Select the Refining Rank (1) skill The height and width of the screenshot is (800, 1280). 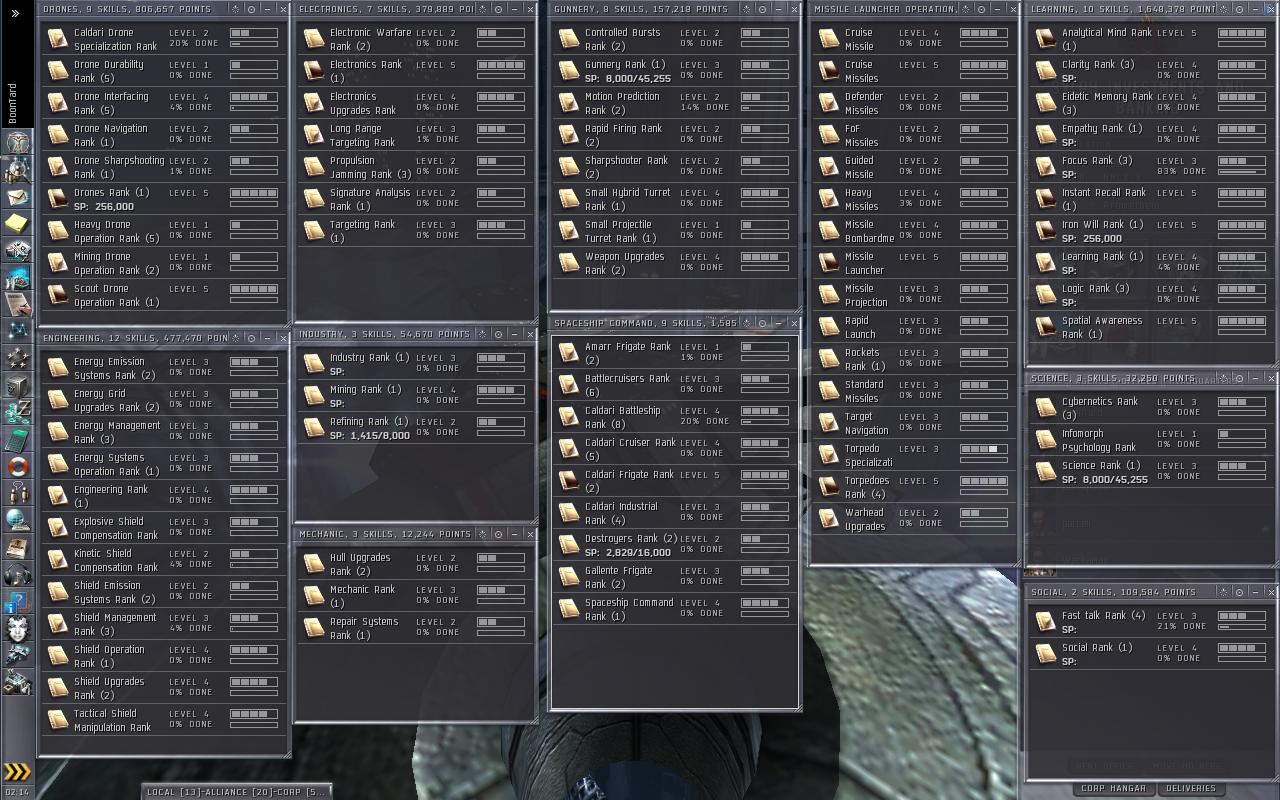(416, 429)
